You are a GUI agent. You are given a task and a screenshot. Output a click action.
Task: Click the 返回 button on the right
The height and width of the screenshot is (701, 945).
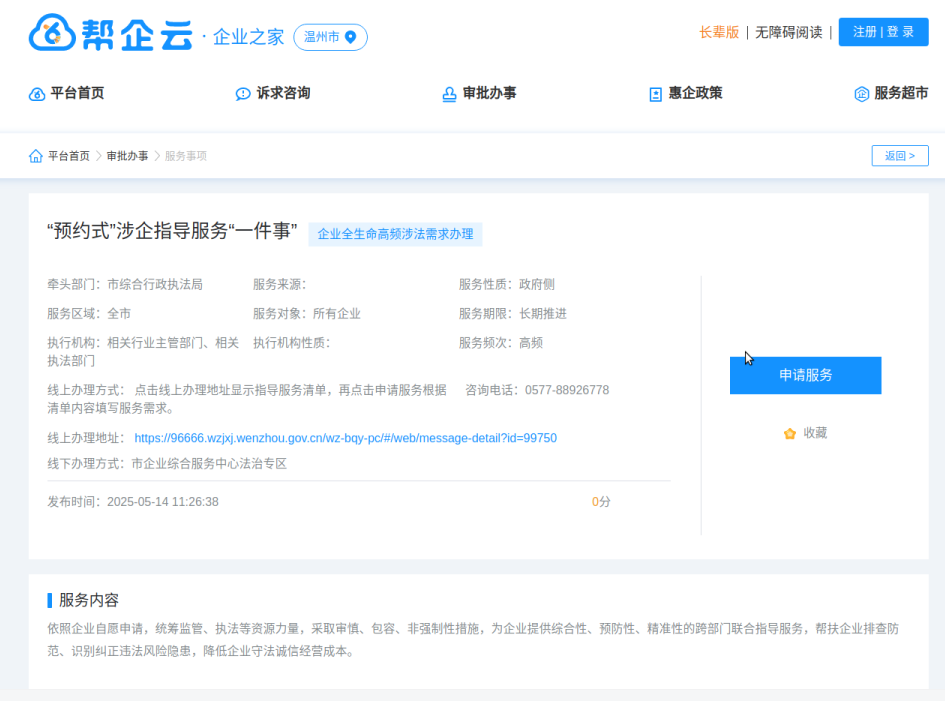pyautogui.click(x=899, y=155)
